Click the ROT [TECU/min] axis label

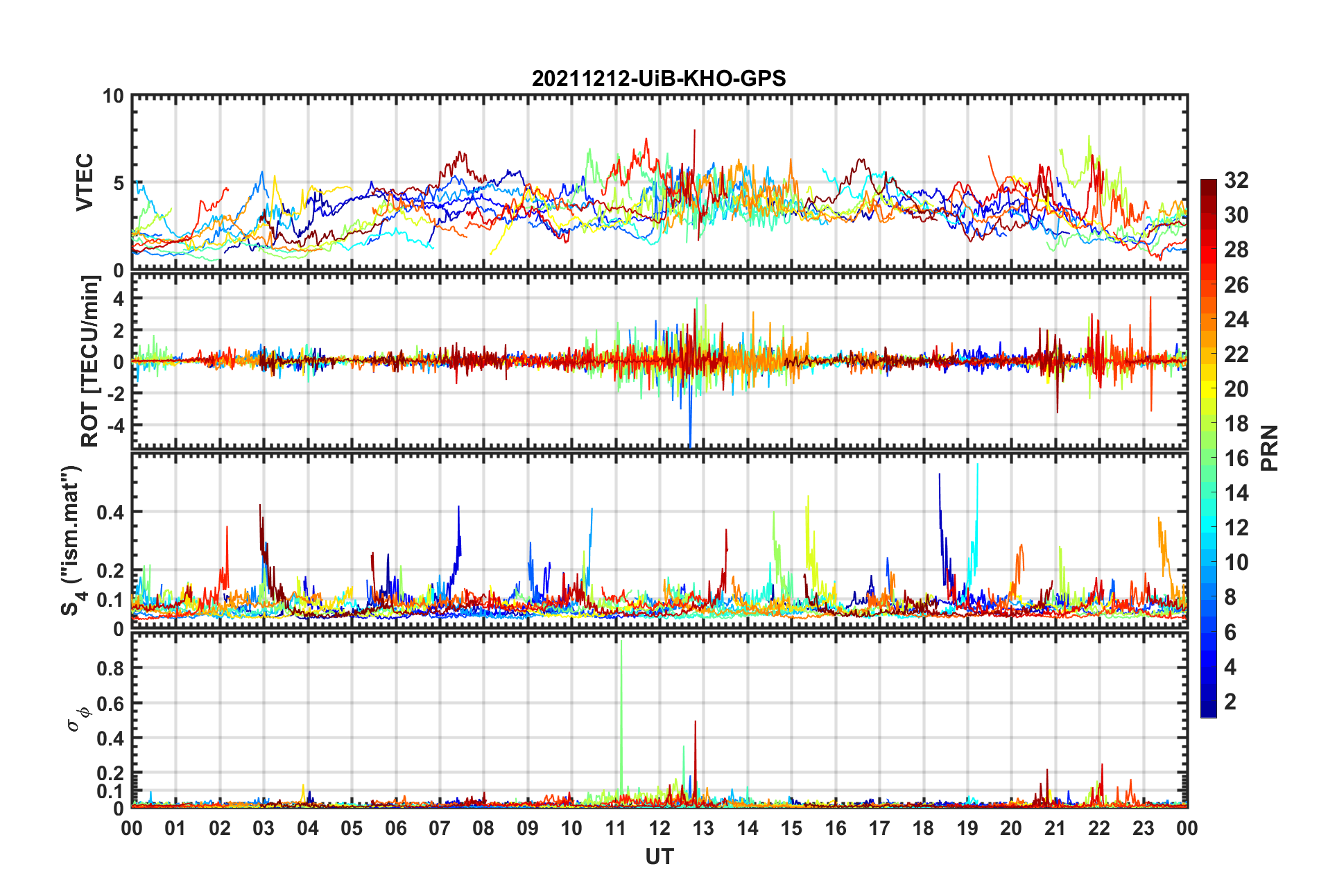pyautogui.click(x=89, y=361)
